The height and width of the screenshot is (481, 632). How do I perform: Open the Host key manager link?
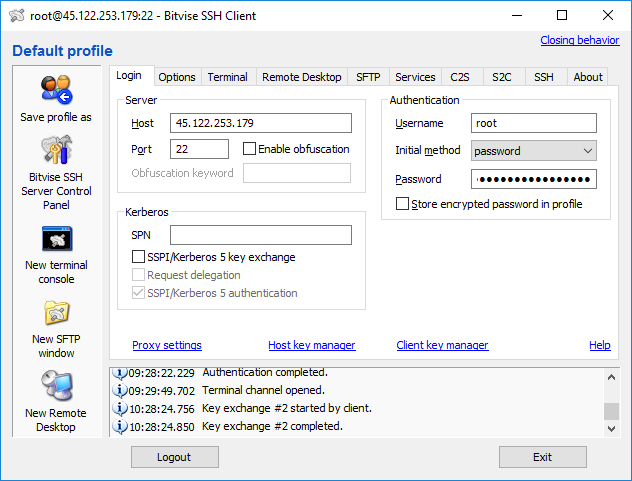[x=311, y=345]
